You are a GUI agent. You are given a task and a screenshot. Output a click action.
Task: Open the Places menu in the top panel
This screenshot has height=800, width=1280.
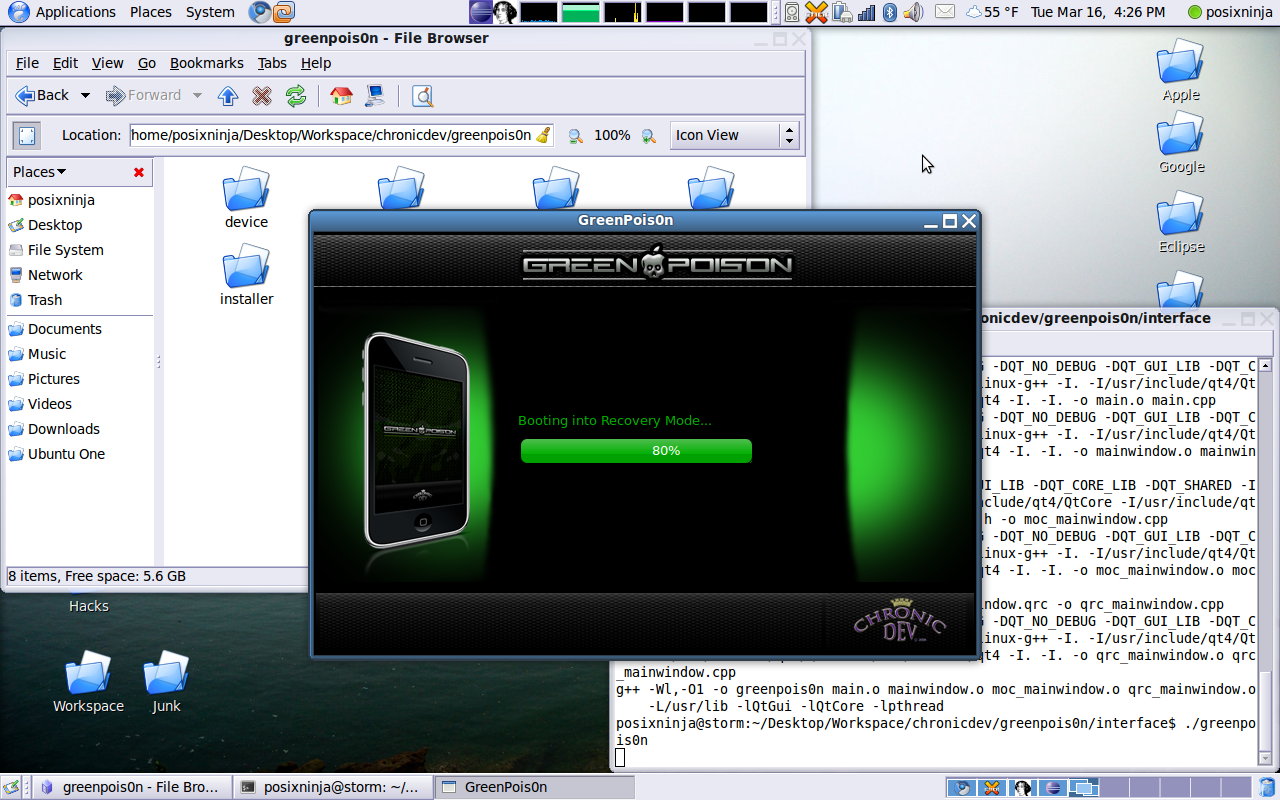(x=151, y=12)
